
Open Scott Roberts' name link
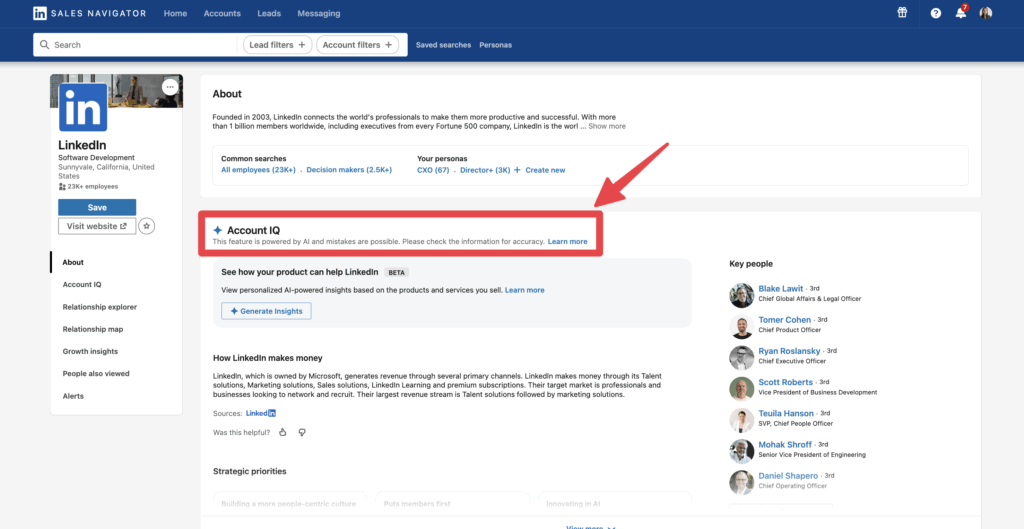pyautogui.click(x=786, y=382)
